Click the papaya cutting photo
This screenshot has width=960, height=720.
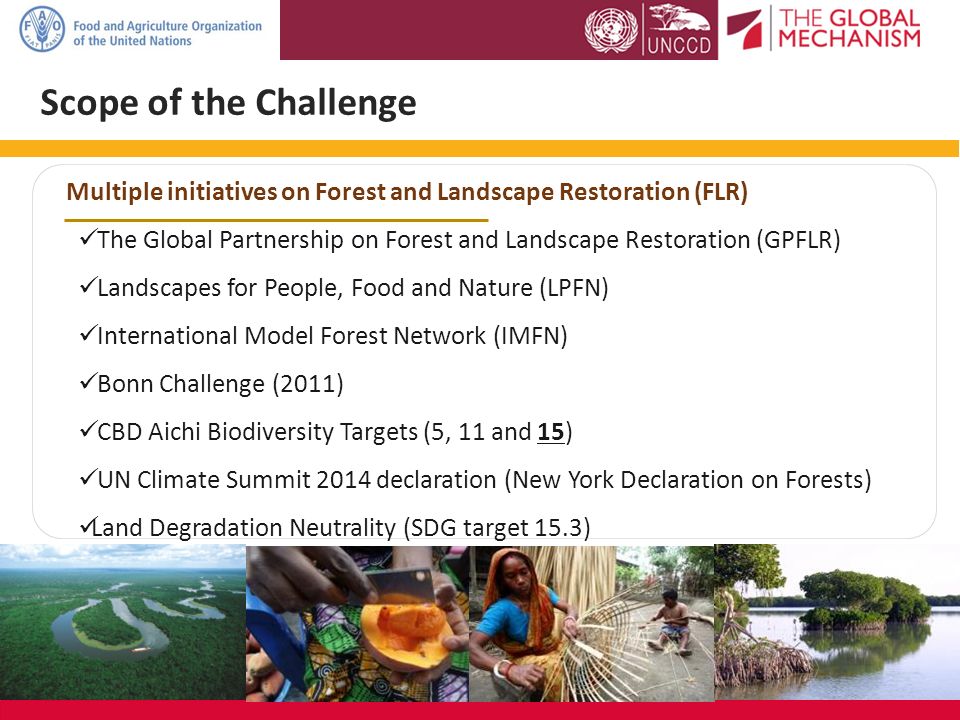click(x=358, y=624)
